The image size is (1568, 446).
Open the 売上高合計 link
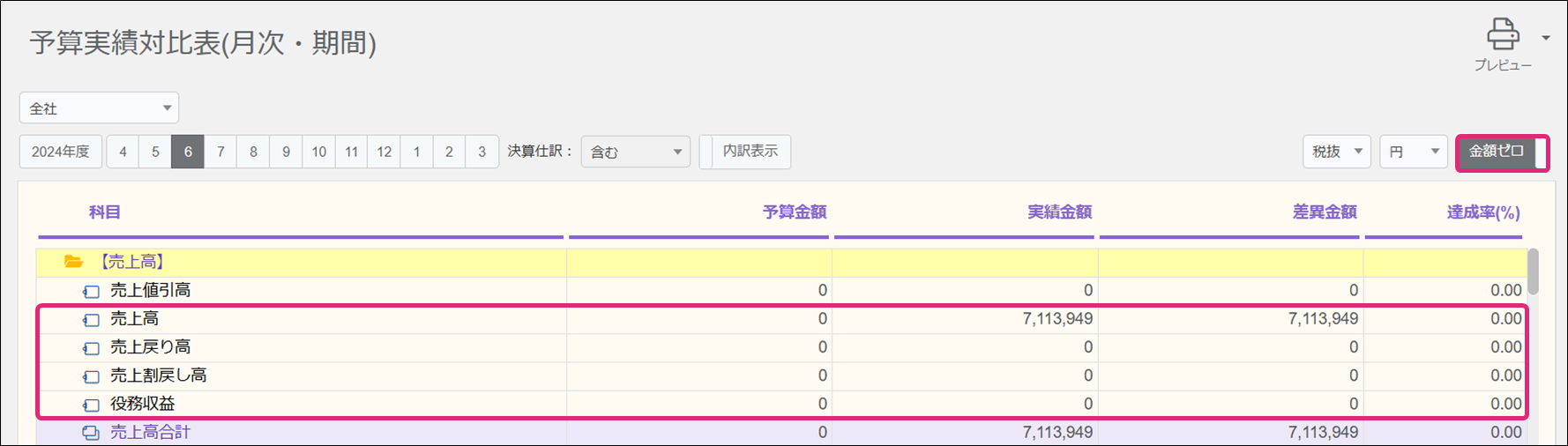tap(150, 433)
